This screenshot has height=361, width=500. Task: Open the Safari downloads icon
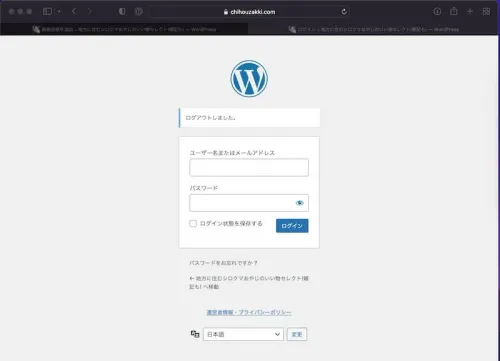click(437, 12)
